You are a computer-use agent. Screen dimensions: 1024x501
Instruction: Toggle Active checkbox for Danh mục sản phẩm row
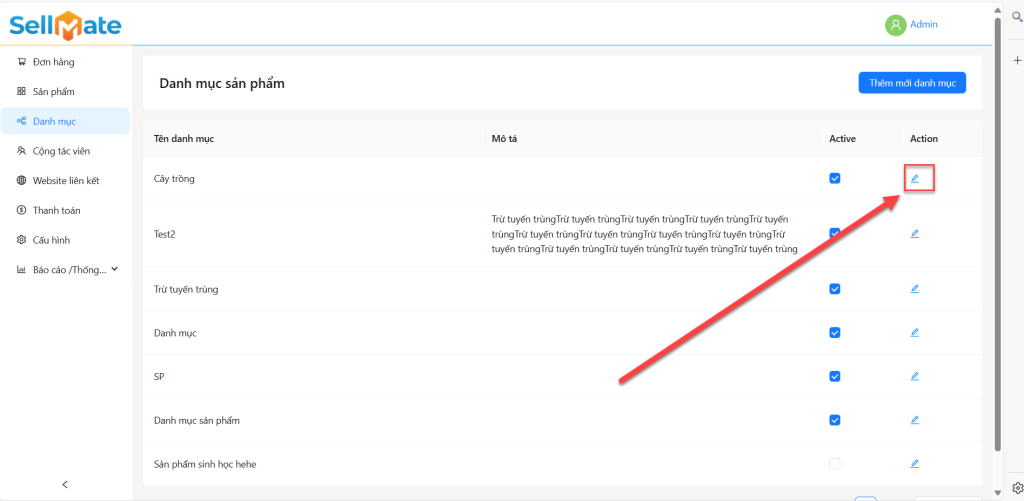tap(835, 420)
